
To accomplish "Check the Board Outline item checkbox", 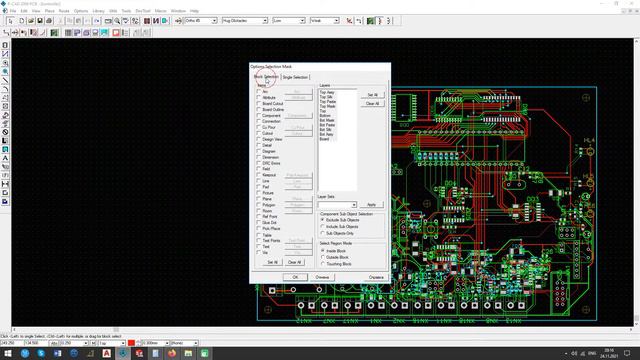I will (x=258, y=109).
